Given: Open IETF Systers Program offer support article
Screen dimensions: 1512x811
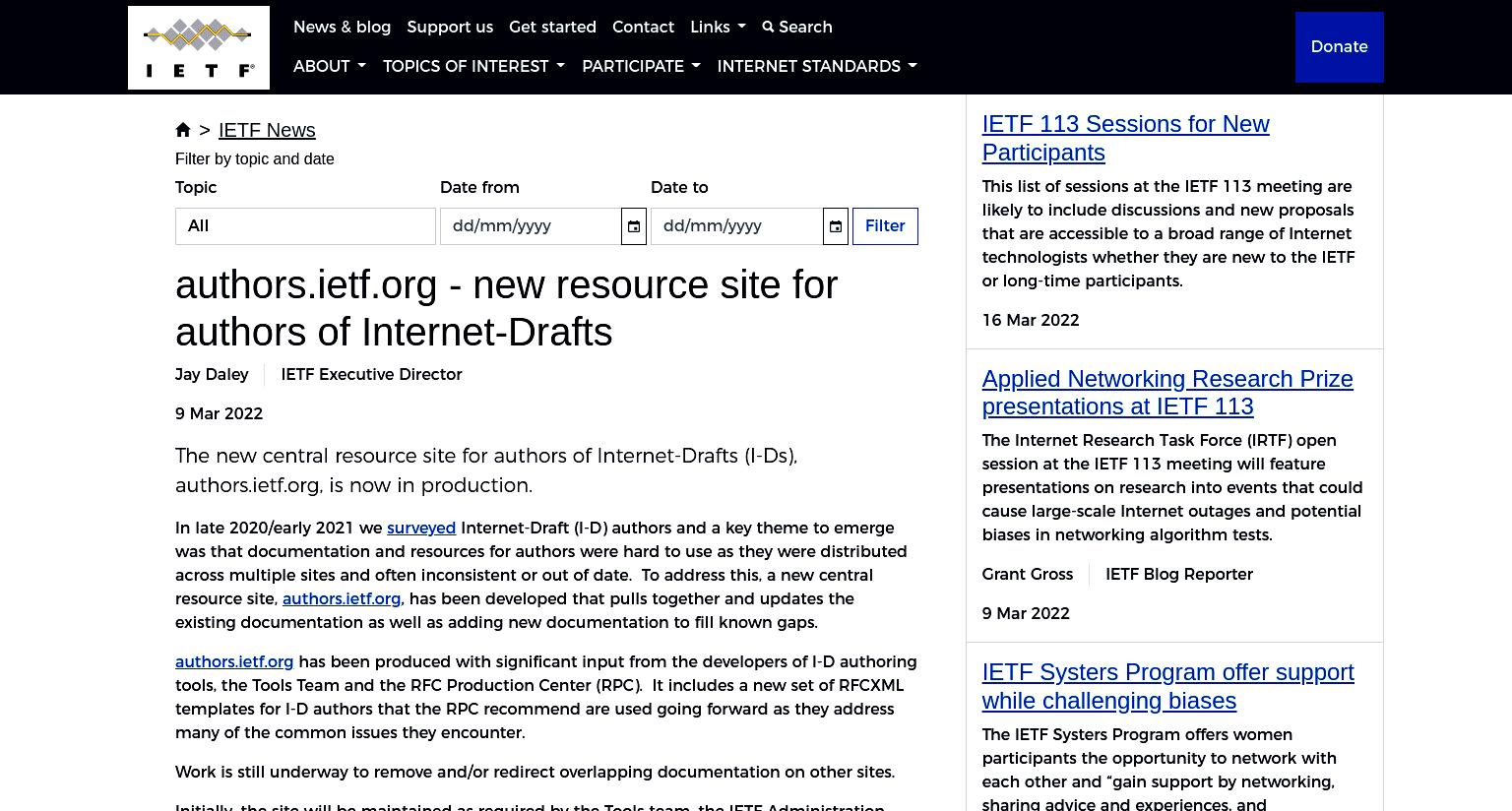Looking at the screenshot, I should [1167, 686].
